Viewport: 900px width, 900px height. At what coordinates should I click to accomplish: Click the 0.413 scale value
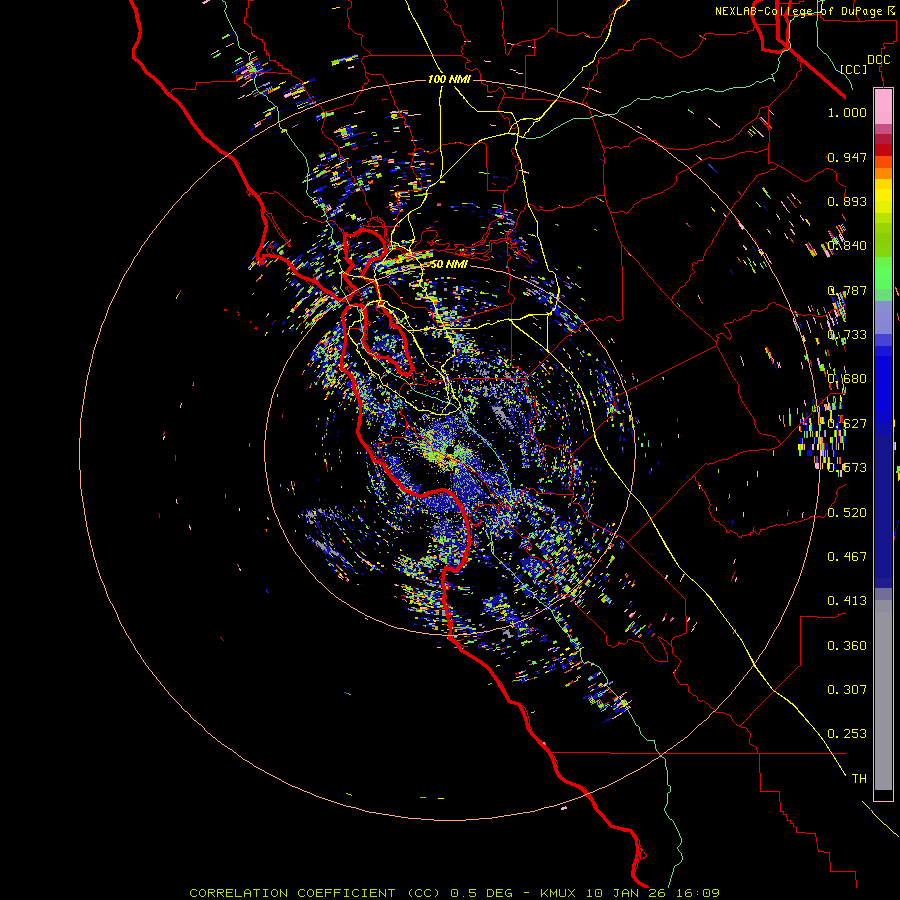pyautogui.click(x=847, y=601)
